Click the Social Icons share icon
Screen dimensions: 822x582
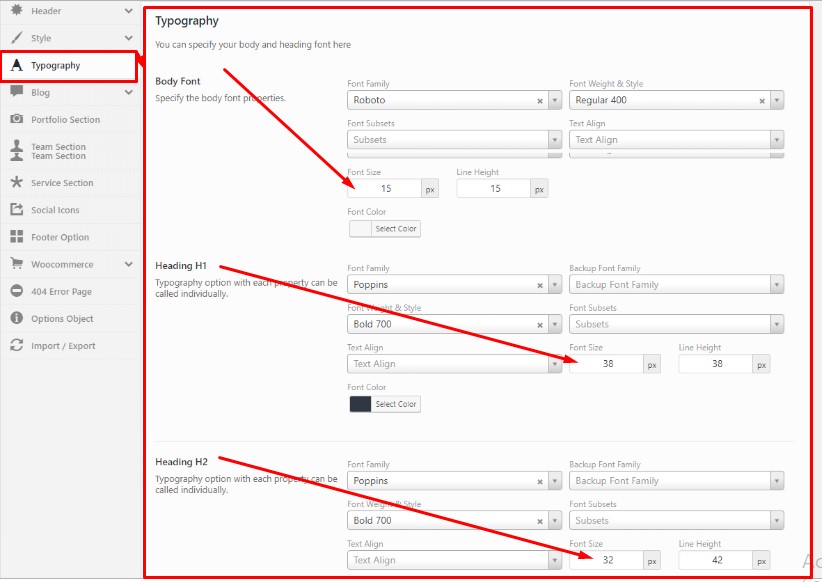tap(16, 210)
